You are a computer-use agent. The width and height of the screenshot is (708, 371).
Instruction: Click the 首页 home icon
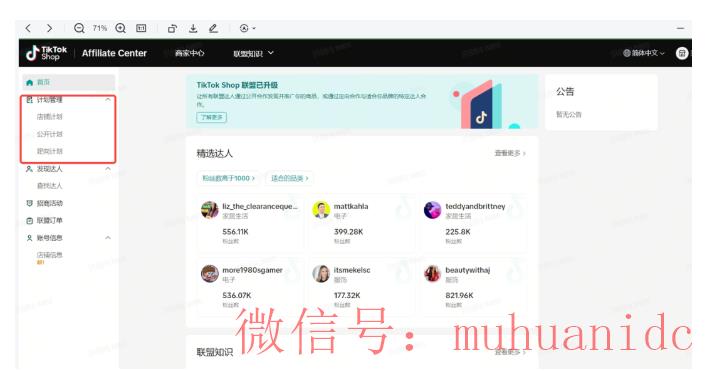[x=29, y=82]
